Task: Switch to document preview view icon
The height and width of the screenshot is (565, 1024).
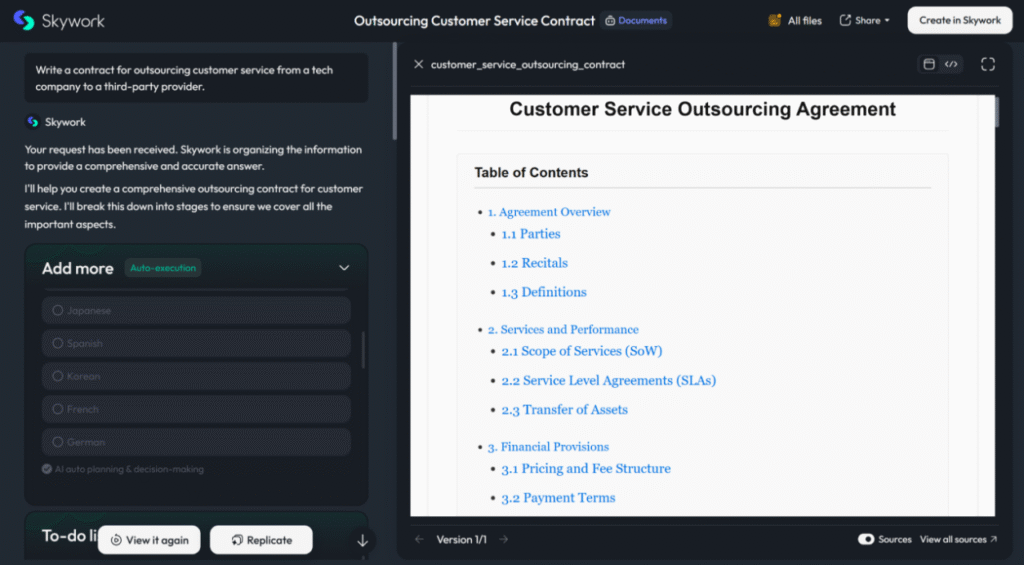Action: click(x=929, y=64)
